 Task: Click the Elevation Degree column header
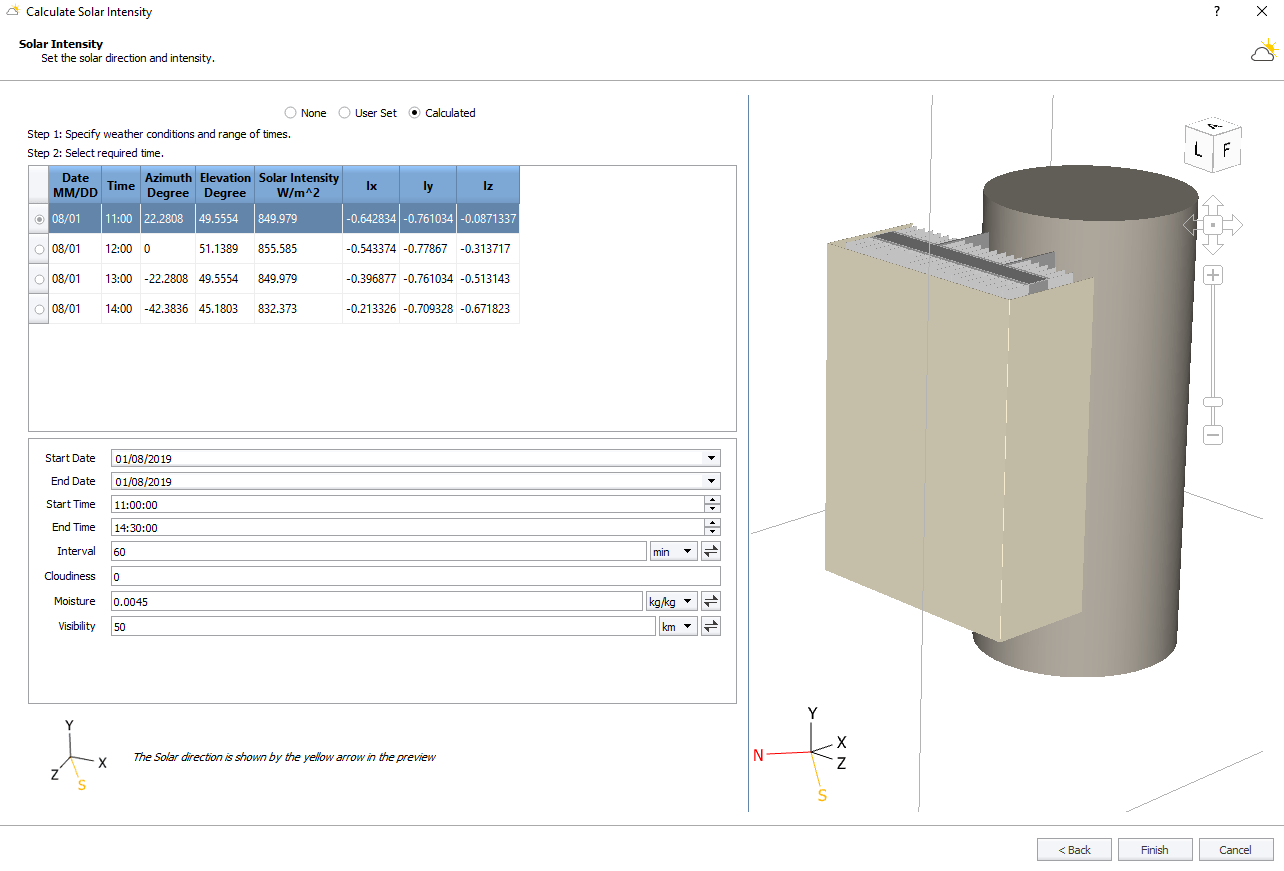pos(224,184)
